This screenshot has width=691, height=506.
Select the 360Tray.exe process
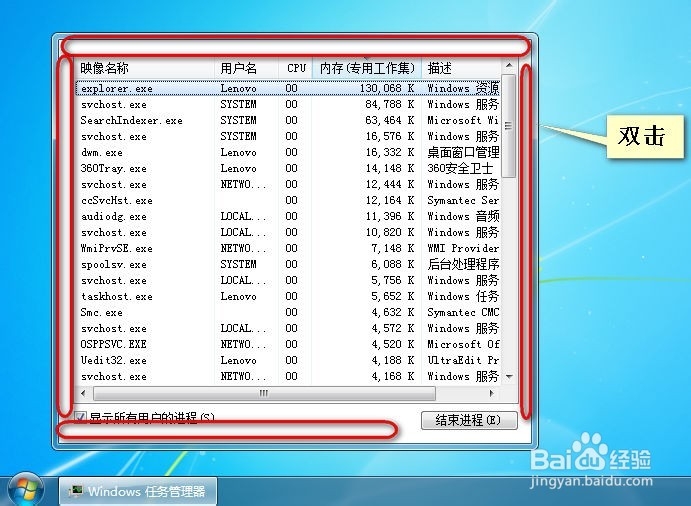[x=288, y=168]
